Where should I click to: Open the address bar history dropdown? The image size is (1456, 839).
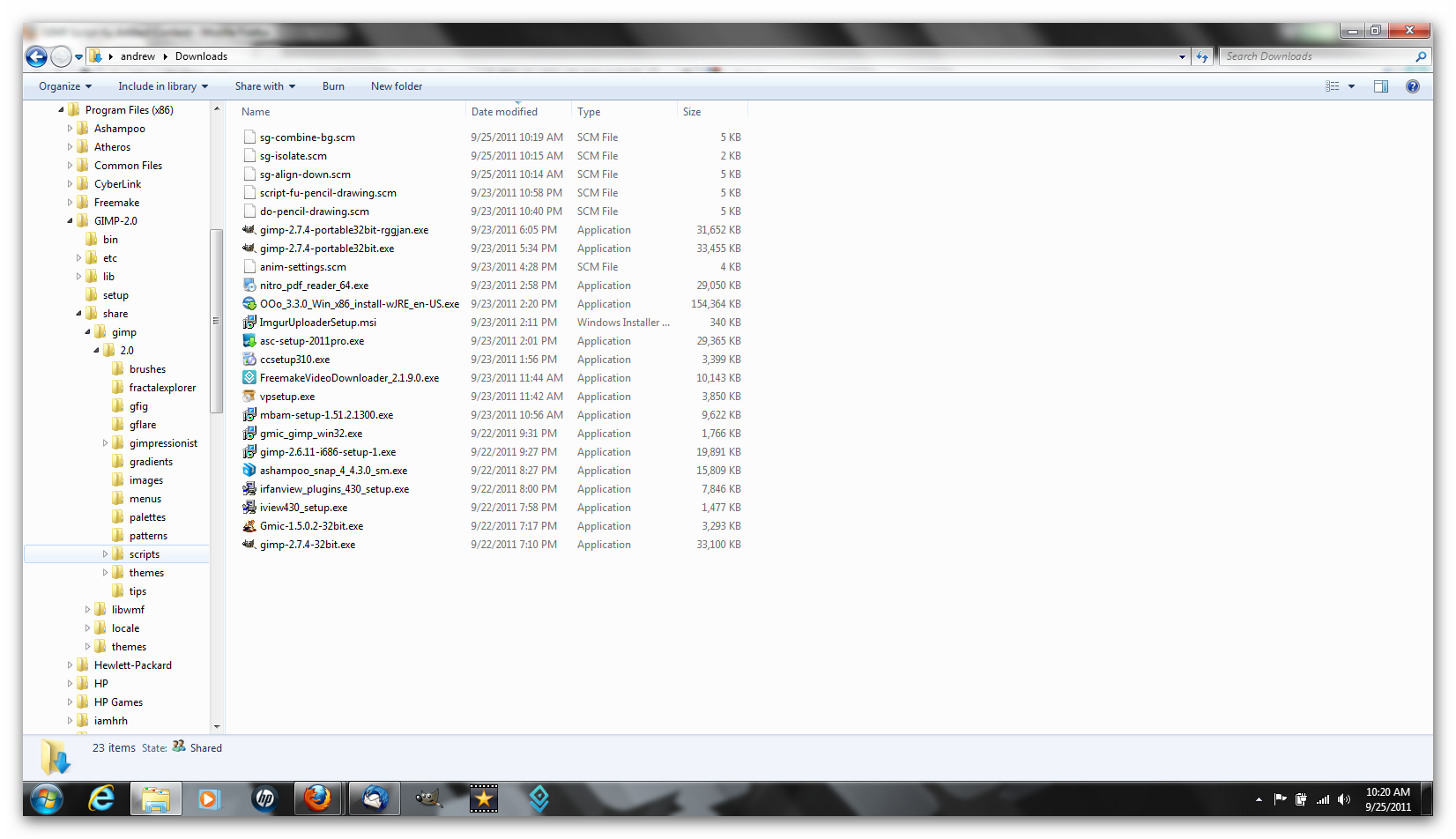(x=1182, y=56)
